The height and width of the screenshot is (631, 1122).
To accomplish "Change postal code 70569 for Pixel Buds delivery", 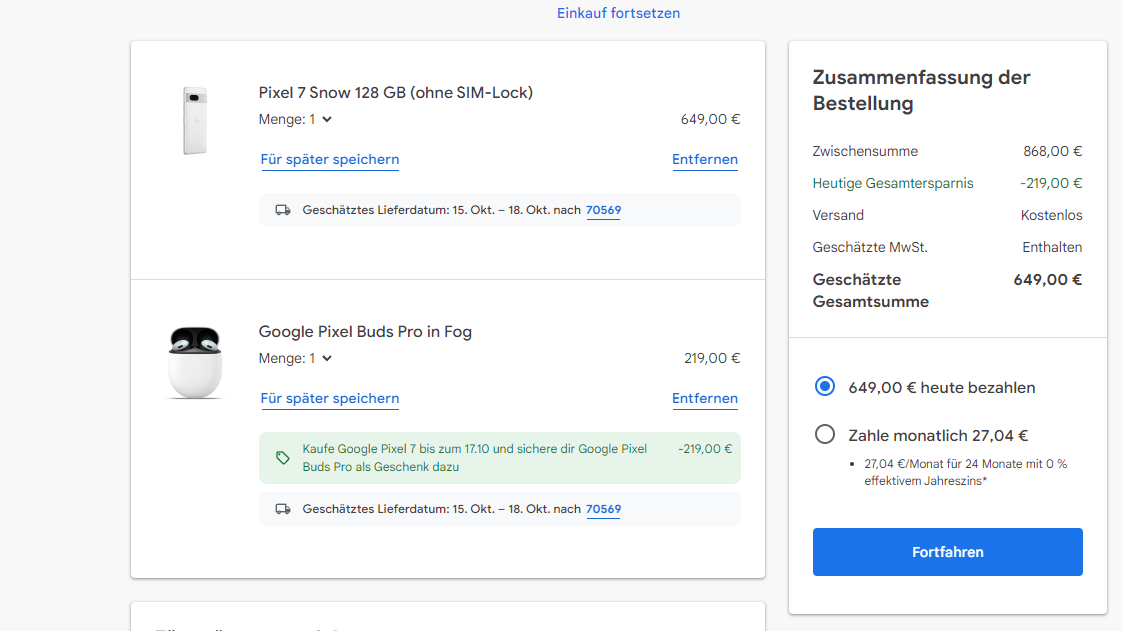I will click(x=603, y=509).
